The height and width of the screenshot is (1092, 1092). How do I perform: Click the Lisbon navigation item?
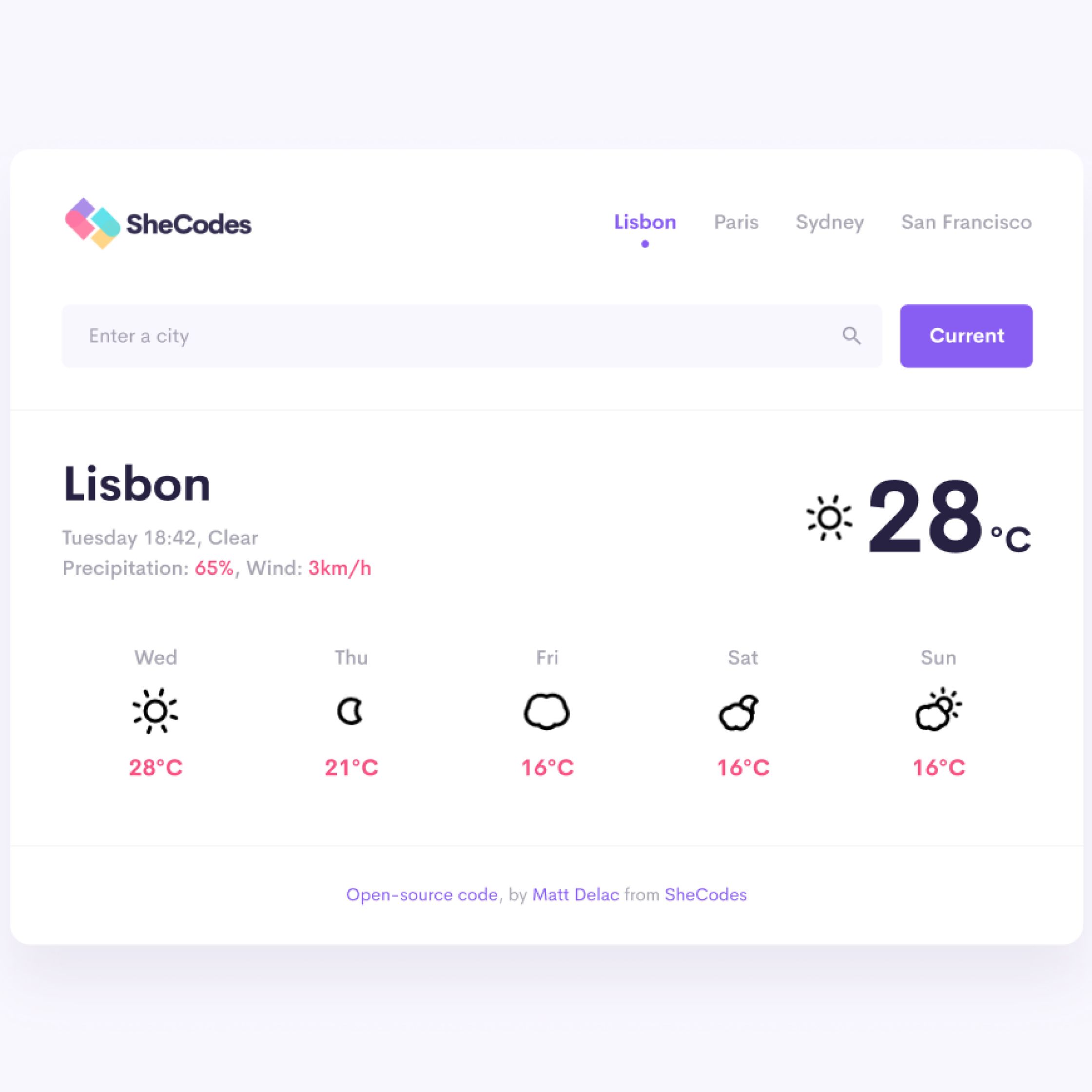[x=645, y=221]
